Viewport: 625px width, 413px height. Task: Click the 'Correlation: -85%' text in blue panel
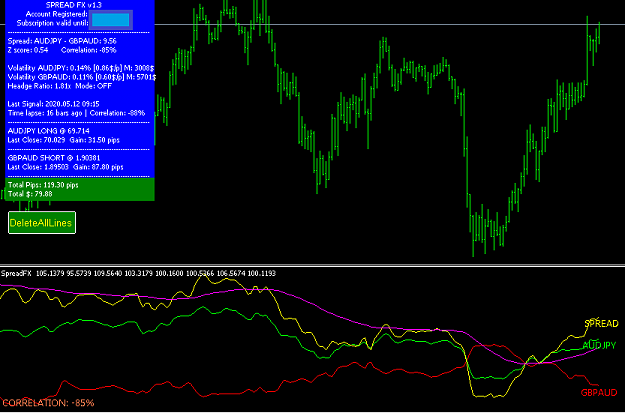88,50
